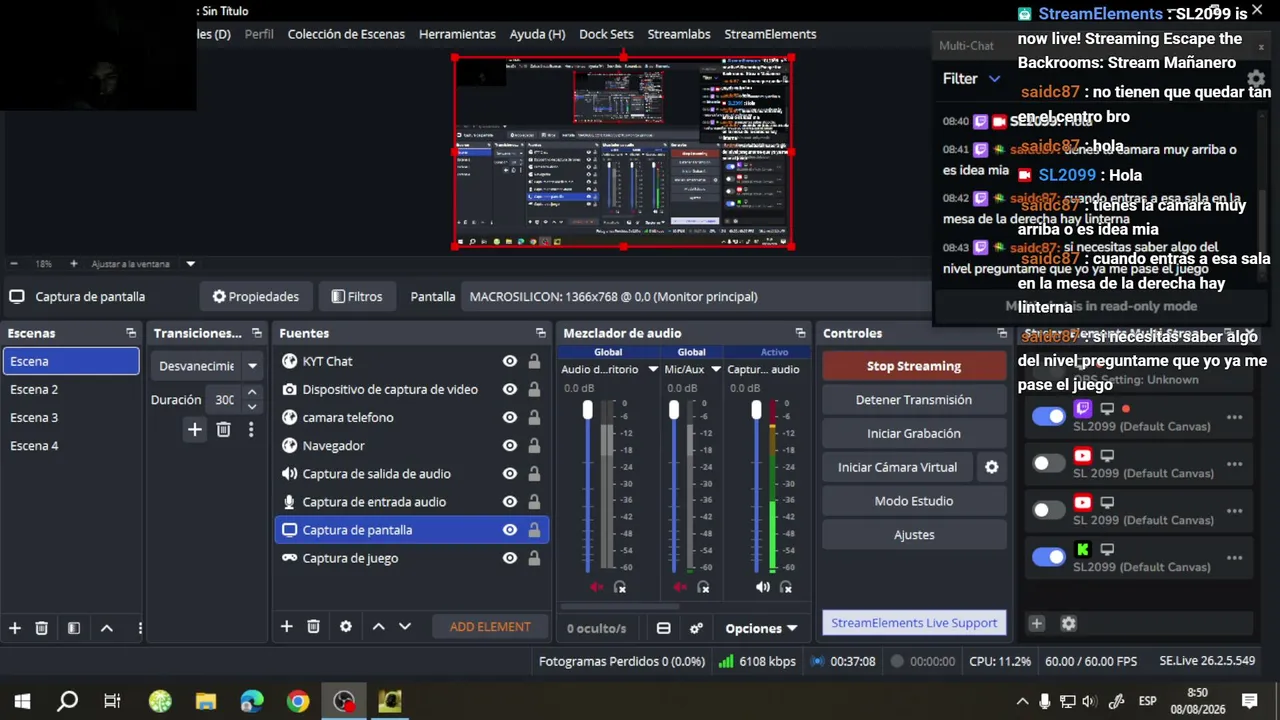Image resolution: width=1280 pixels, height=720 pixels.
Task: Click the ADD ELEMENT button
Action: click(490, 627)
